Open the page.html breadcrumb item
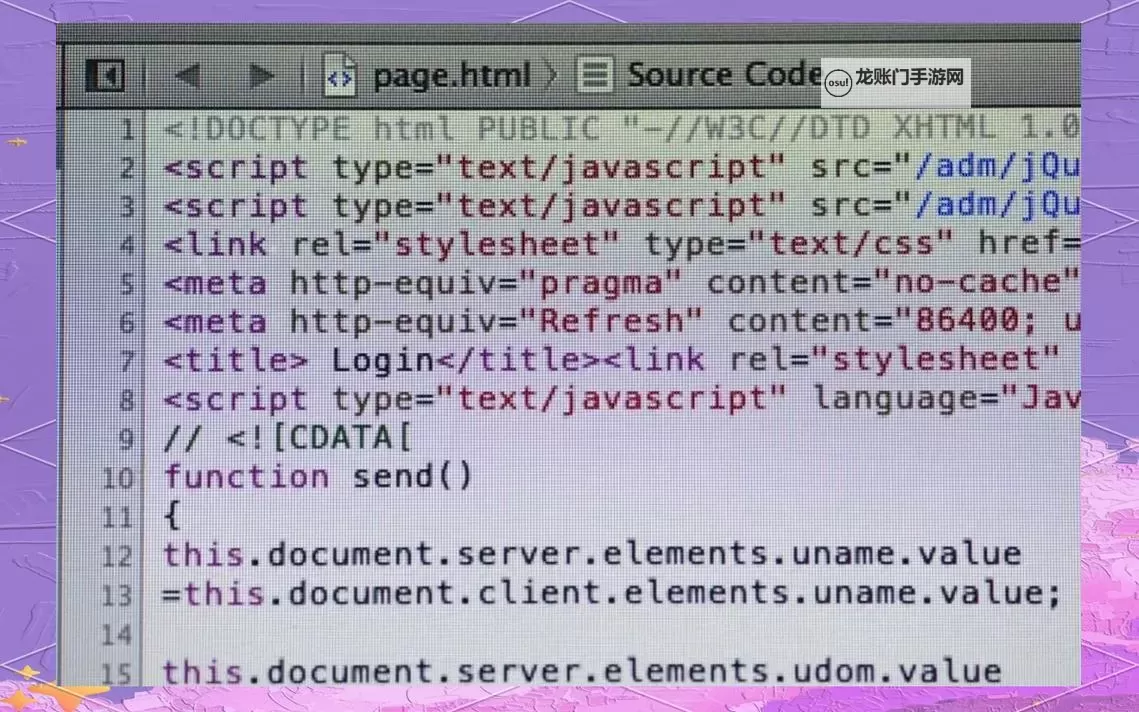The image size is (1139, 712). 451,76
